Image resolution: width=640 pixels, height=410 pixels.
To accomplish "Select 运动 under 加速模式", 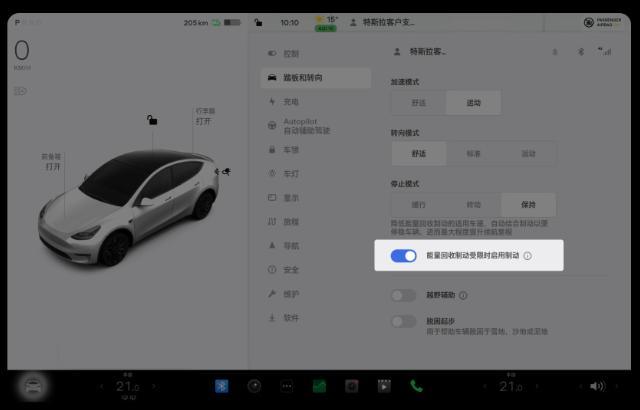I will 473,103.
